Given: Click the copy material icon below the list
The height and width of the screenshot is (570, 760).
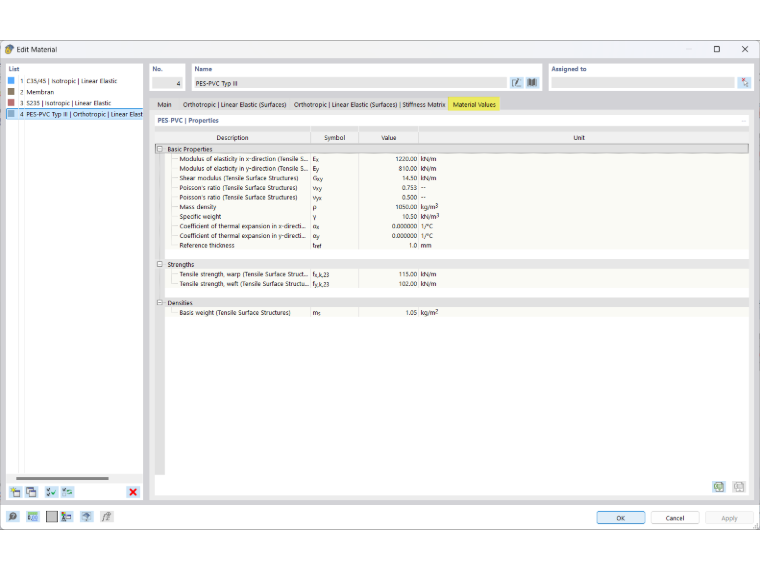Looking at the screenshot, I should [32, 492].
